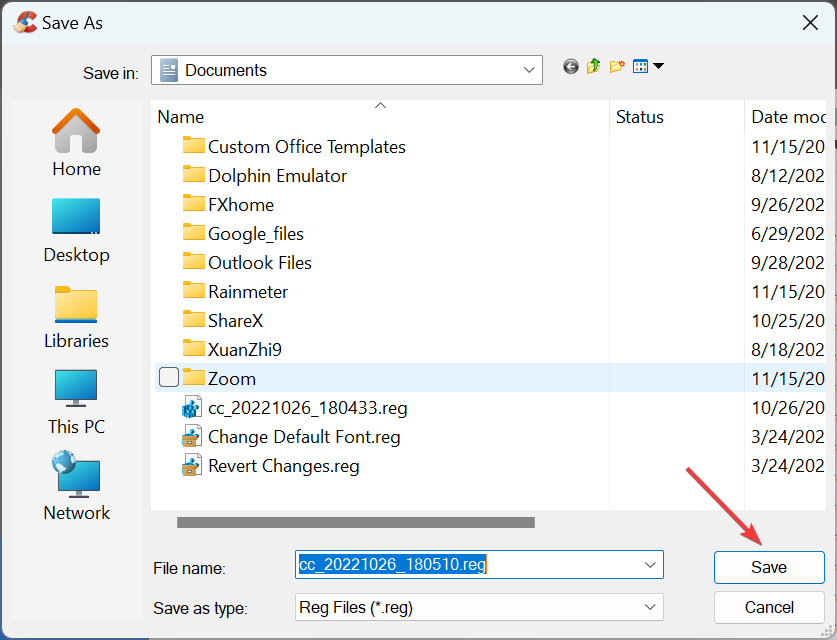Tick the checkbox beside Zoom folder
837x640 pixels.
tap(169, 377)
